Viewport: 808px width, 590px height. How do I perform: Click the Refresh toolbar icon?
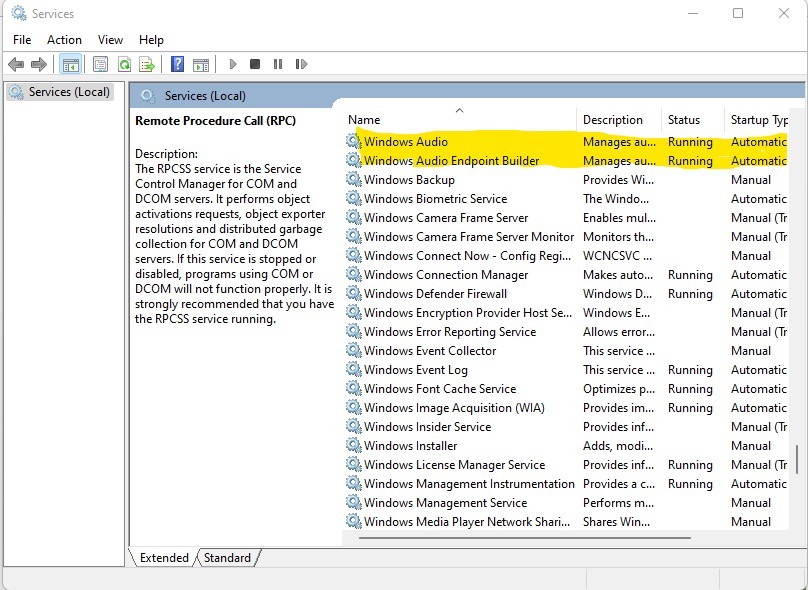124,64
